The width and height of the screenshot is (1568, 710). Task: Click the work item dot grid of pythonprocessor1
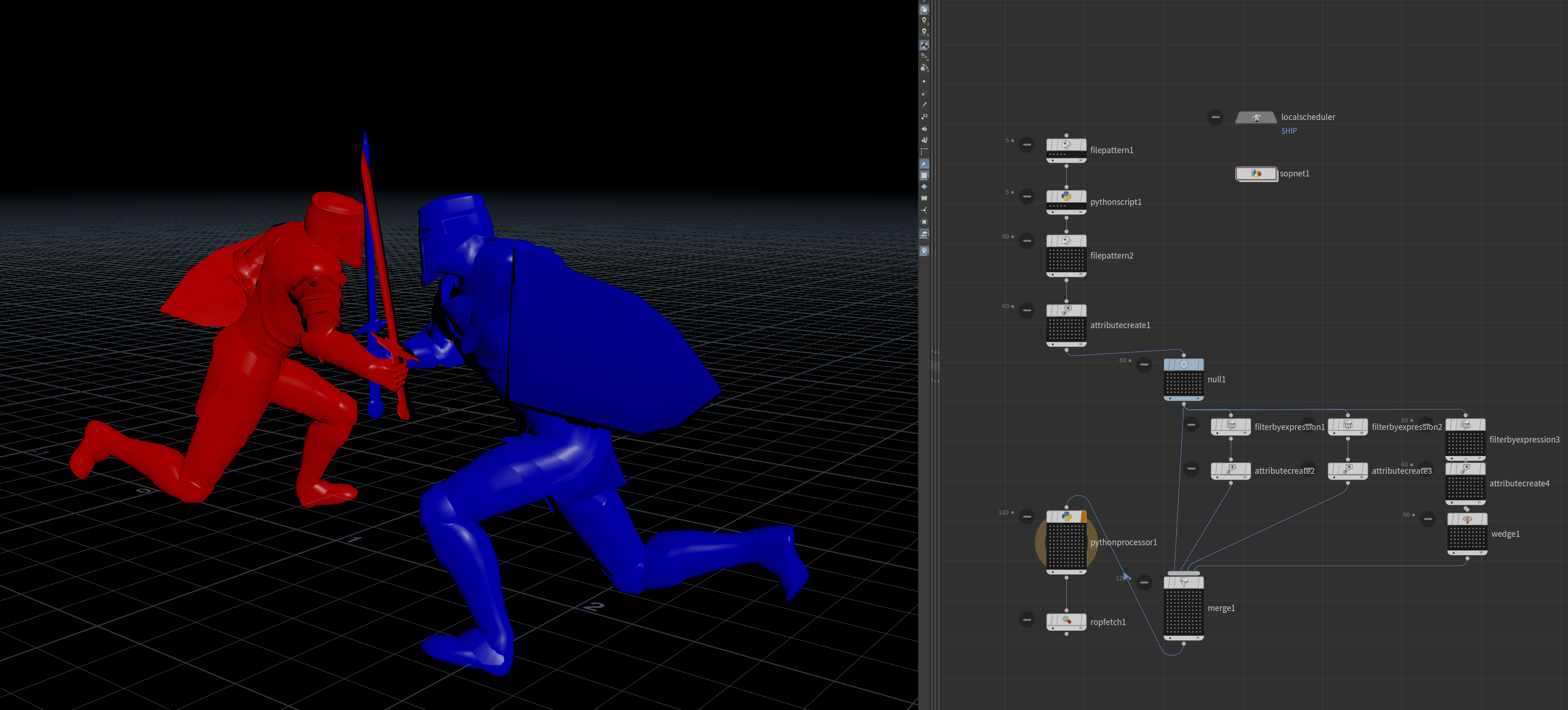click(1066, 546)
